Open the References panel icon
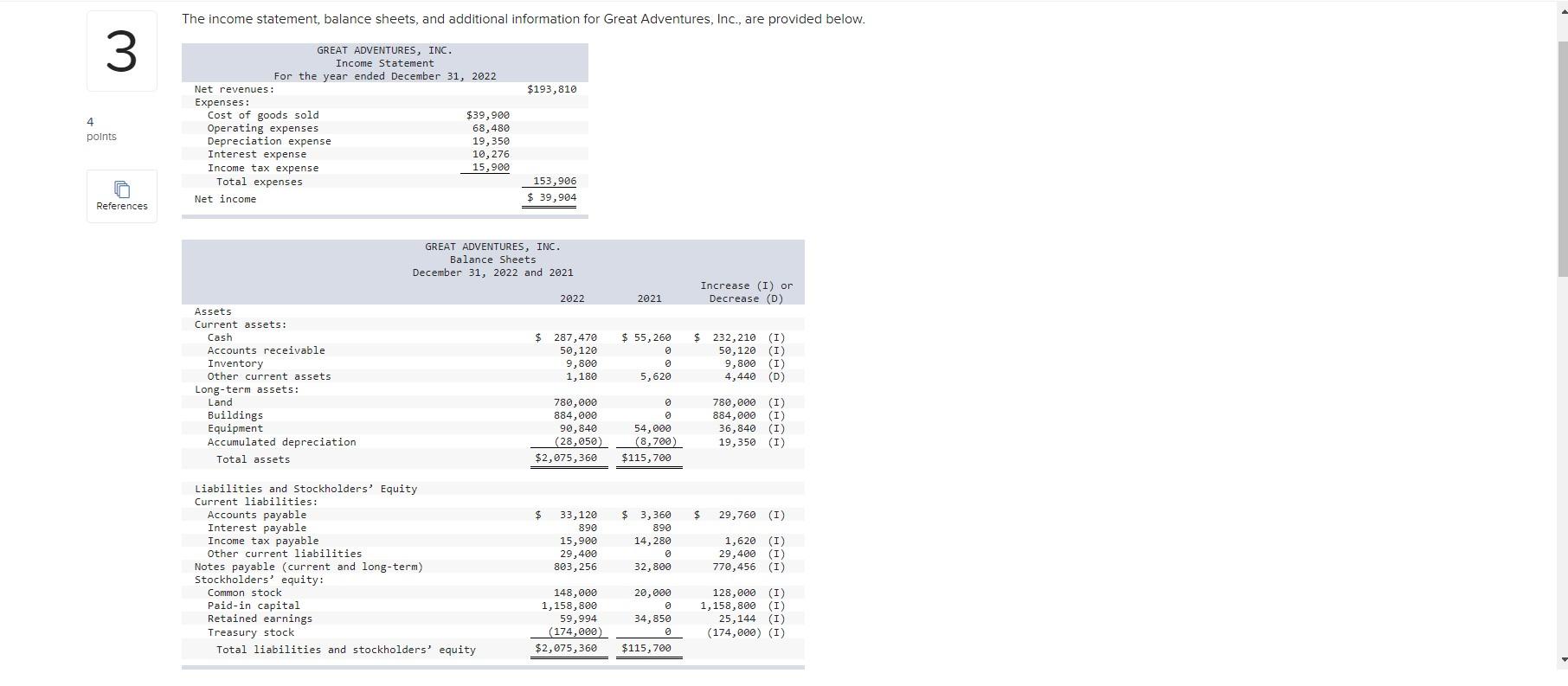 122,189
